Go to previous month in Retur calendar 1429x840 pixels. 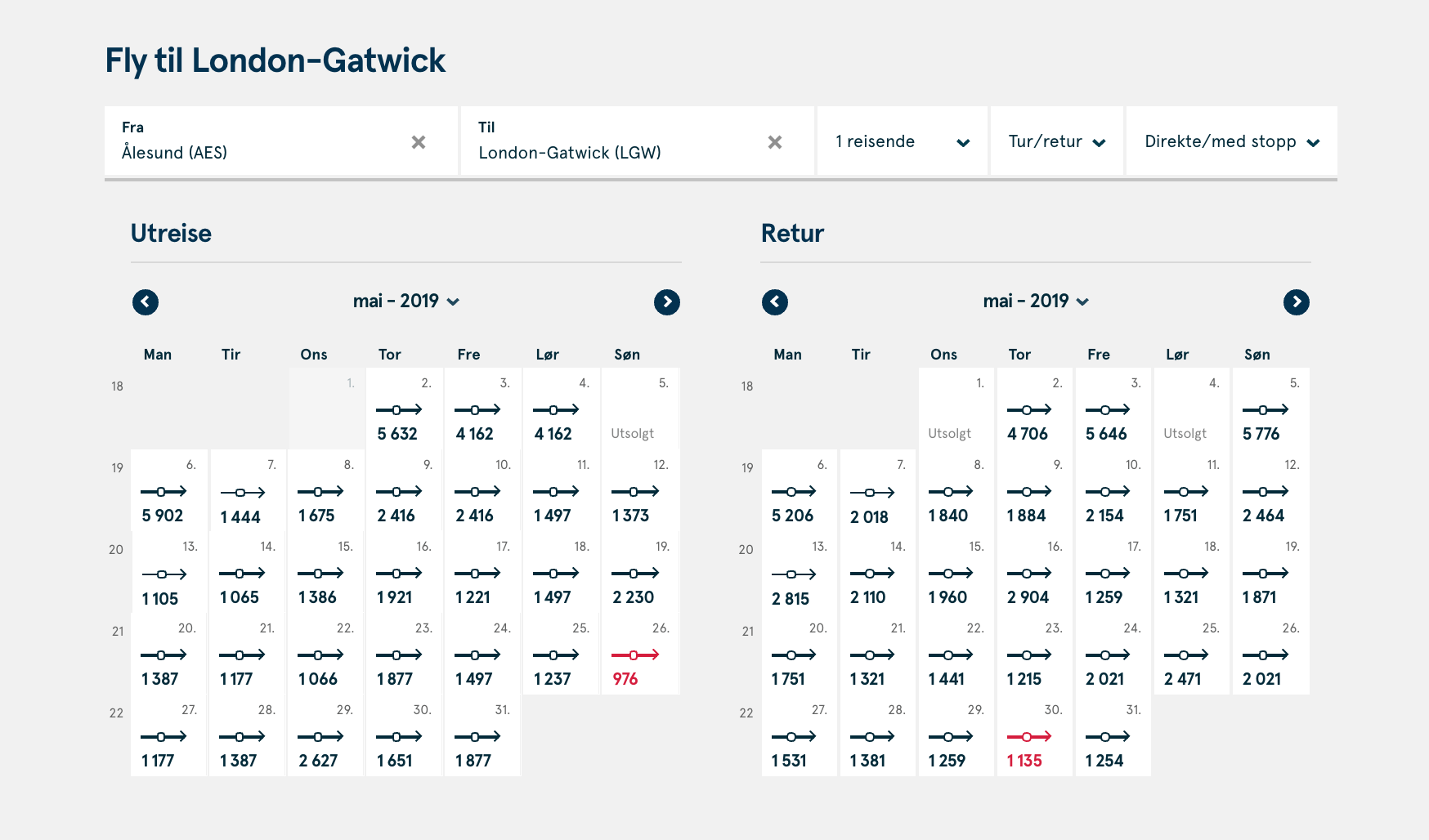[x=775, y=302]
